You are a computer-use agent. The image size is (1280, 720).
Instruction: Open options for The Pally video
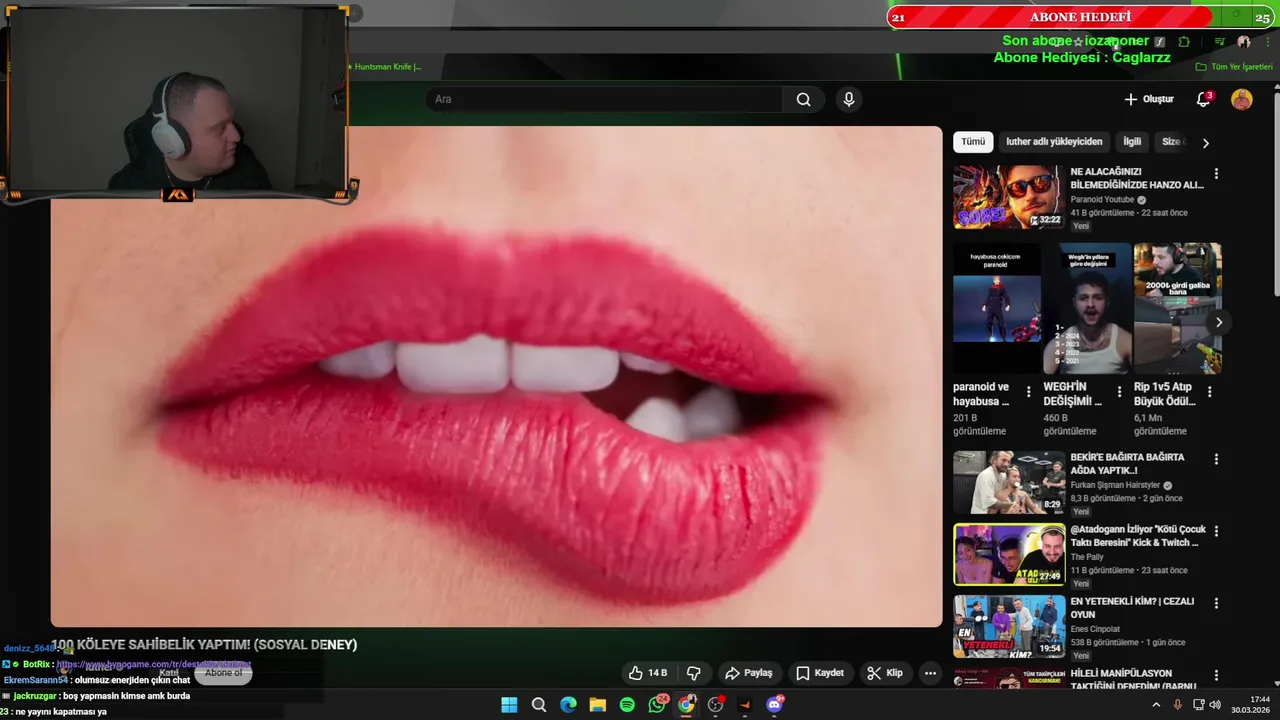1216,532
